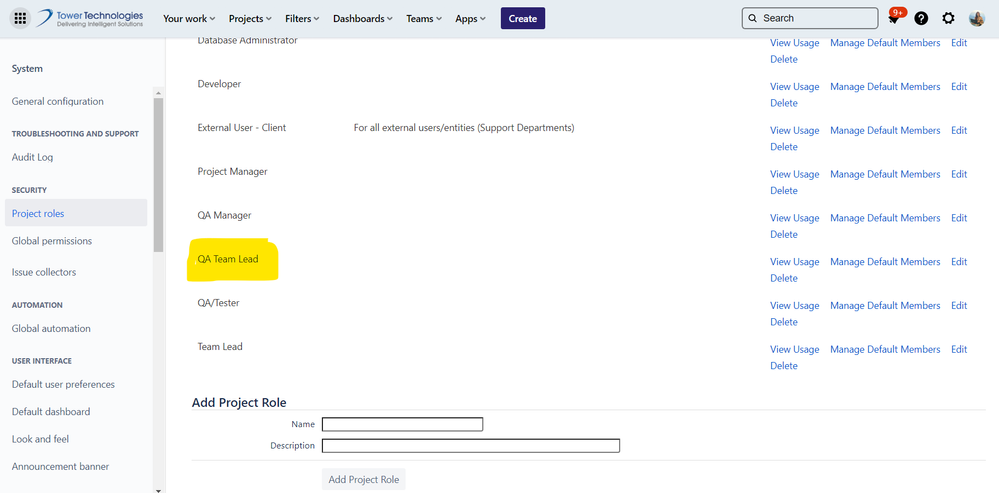Click the new role Name field
This screenshot has height=493, width=999.
[x=402, y=424]
